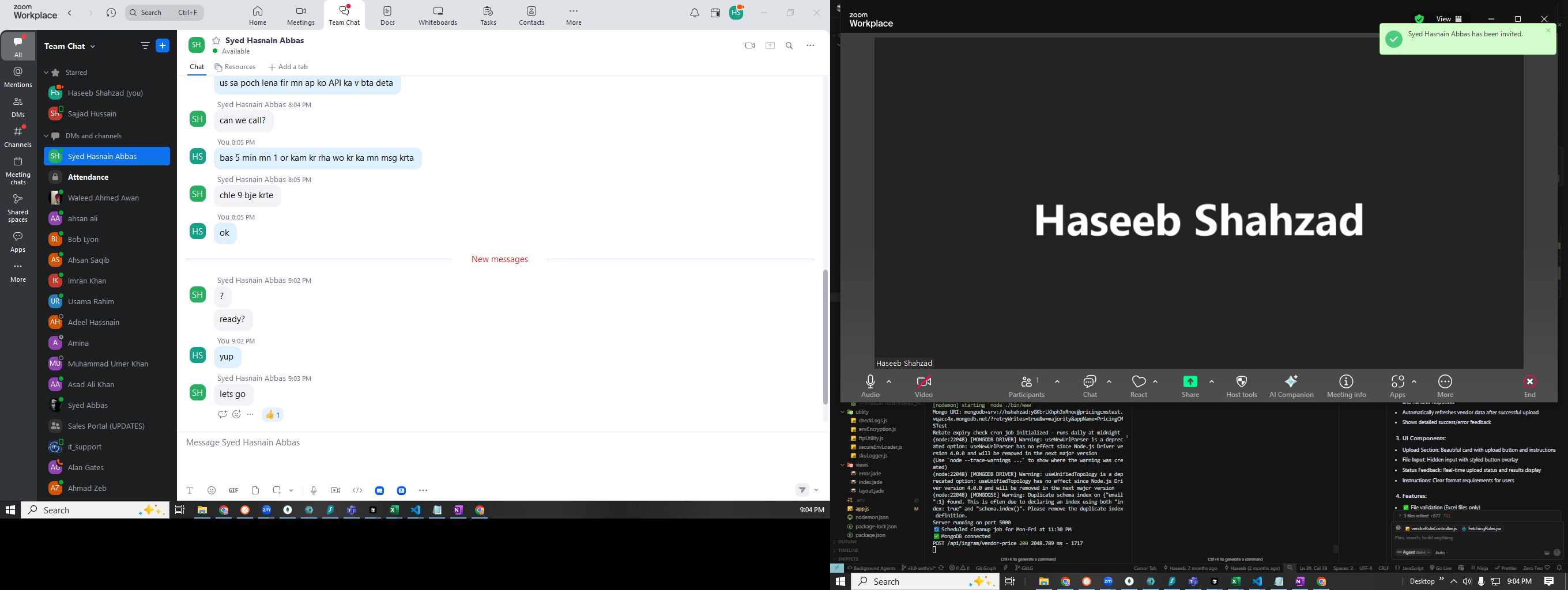Viewport: 1568px width, 590px height.
Task: Go to Docs in top navigation
Action: pos(388,16)
